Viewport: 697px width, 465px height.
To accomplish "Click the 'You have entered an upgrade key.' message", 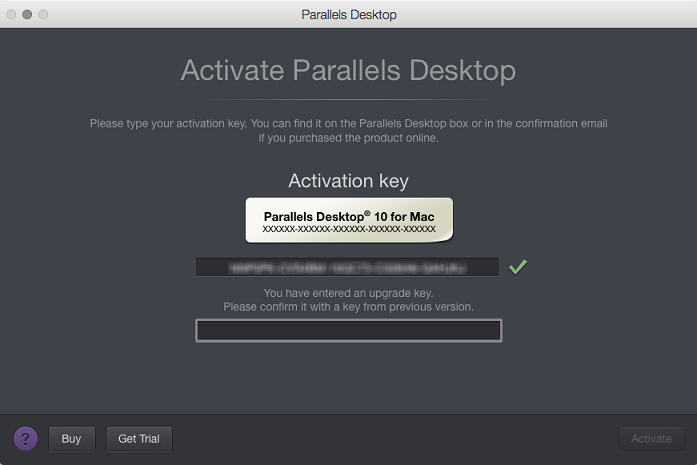I will [348, 293].
